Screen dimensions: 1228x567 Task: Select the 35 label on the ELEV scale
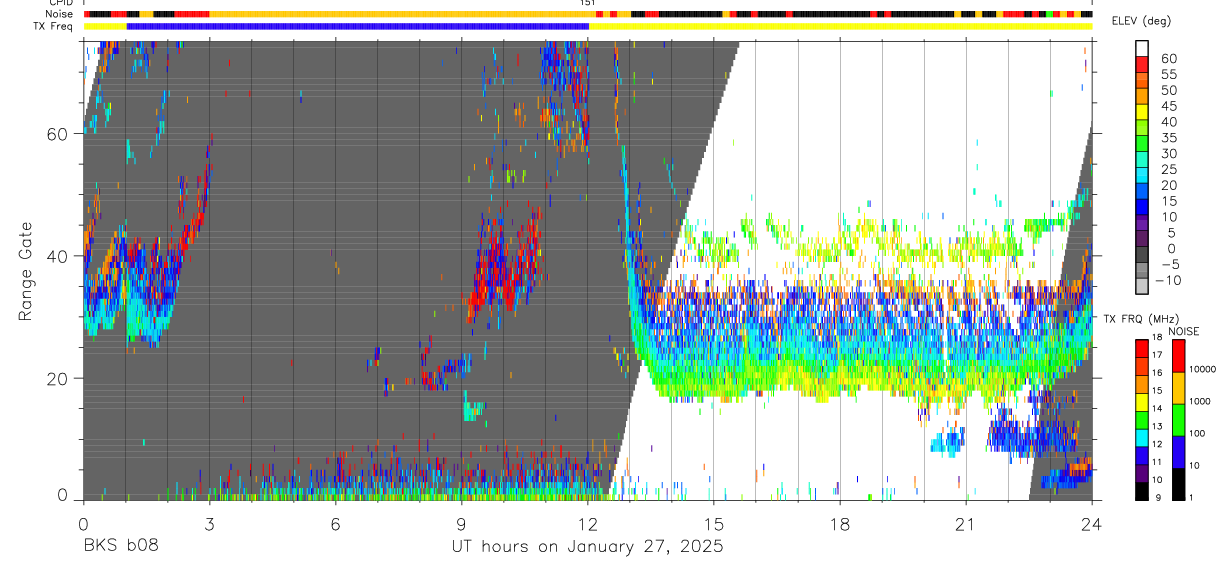[1168, 138]
